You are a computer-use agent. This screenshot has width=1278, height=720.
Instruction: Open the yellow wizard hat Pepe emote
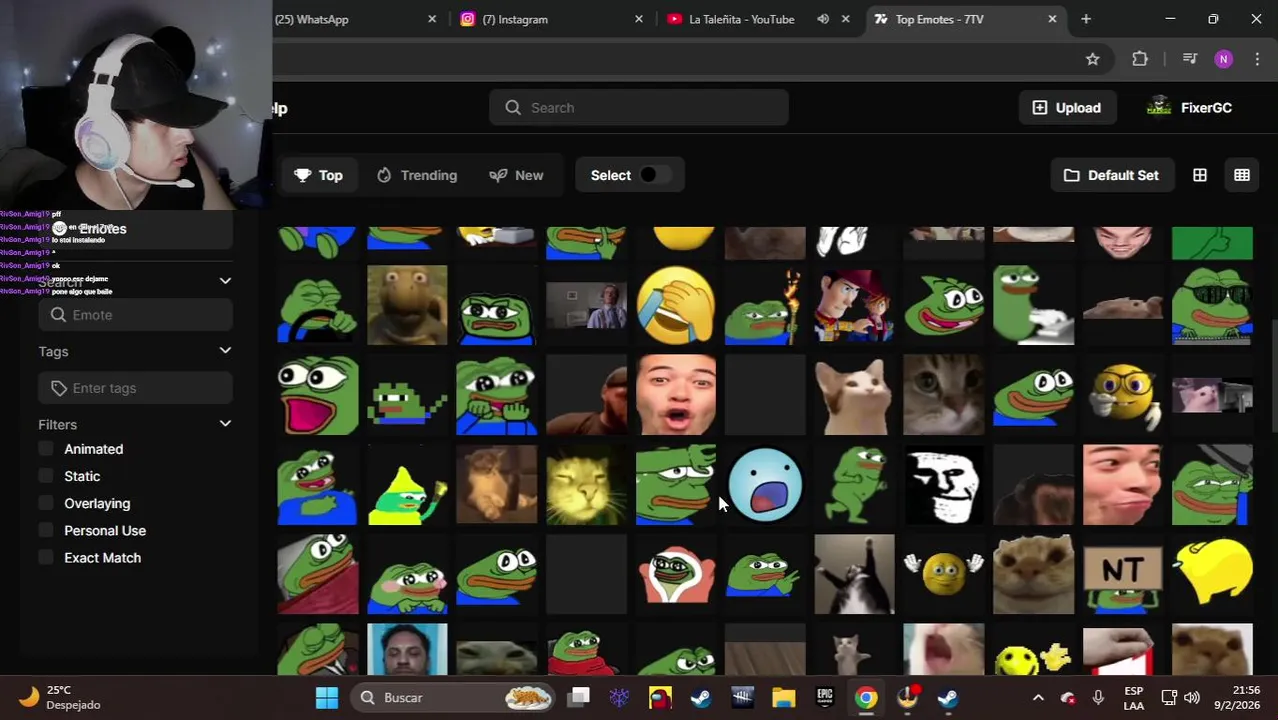point(406,485)
